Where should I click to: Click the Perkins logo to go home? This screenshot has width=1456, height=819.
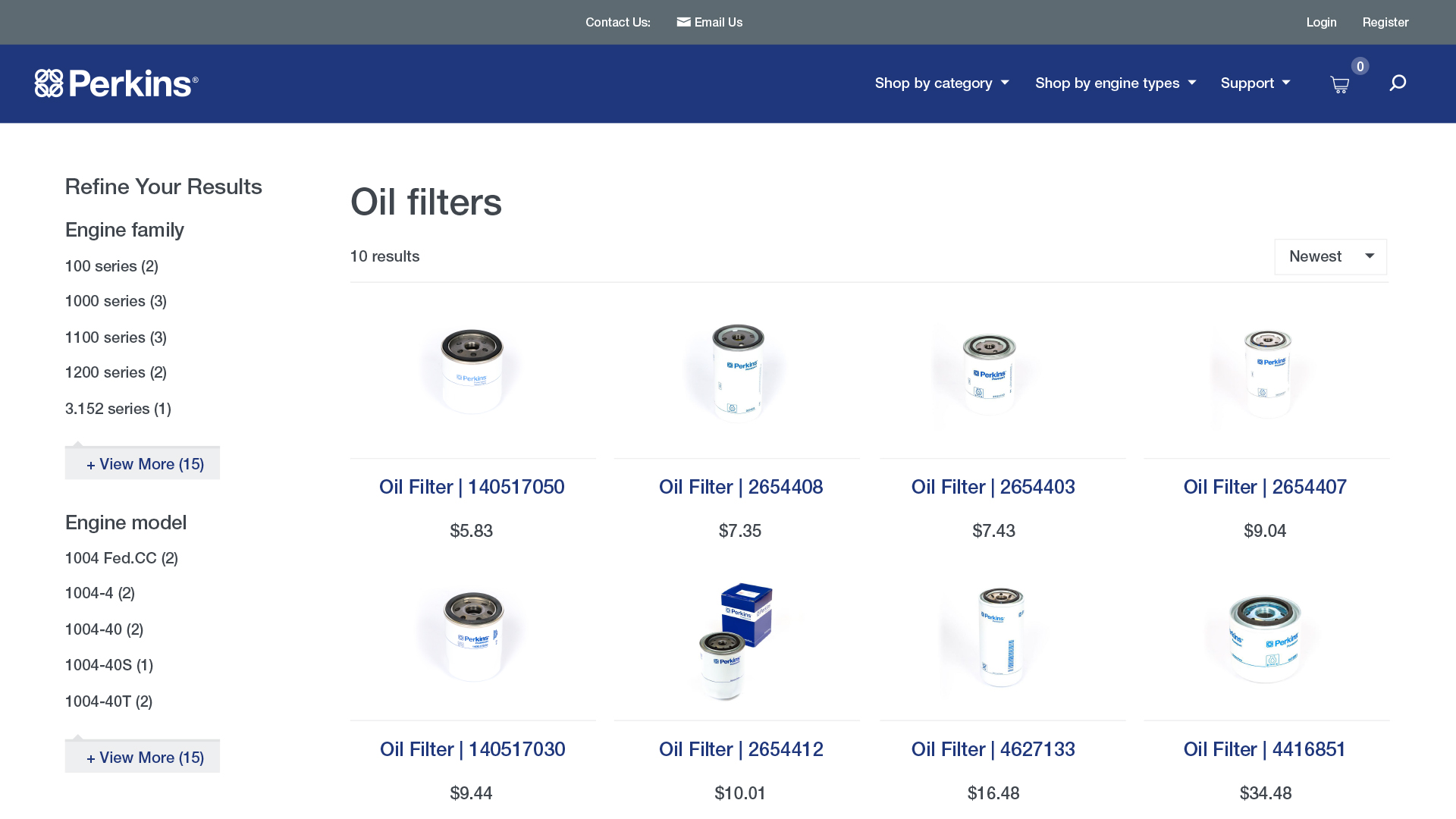click(x=115, y=83)
